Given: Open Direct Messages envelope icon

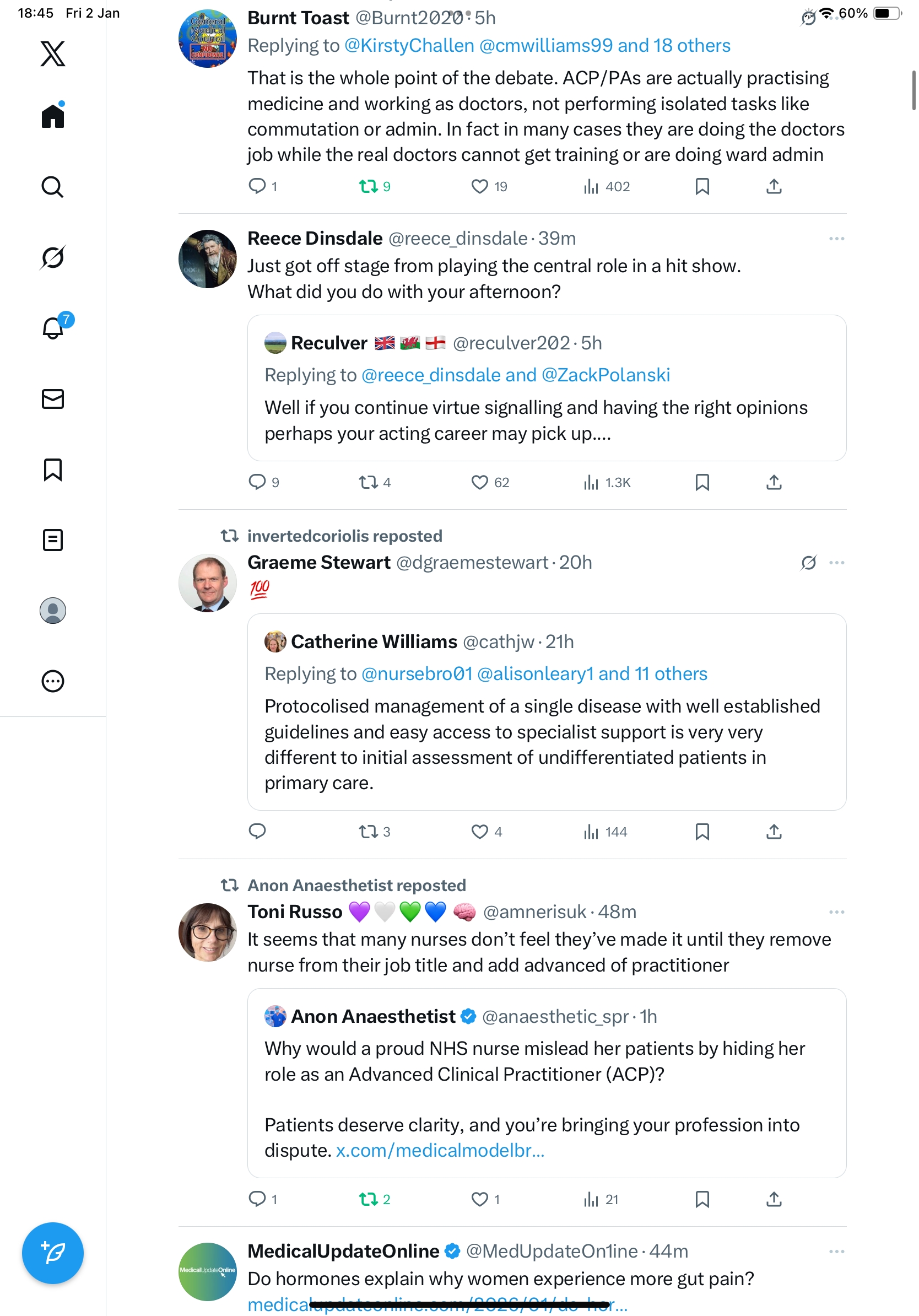Looking at the screenshot, I should click(x=53, y=399).
